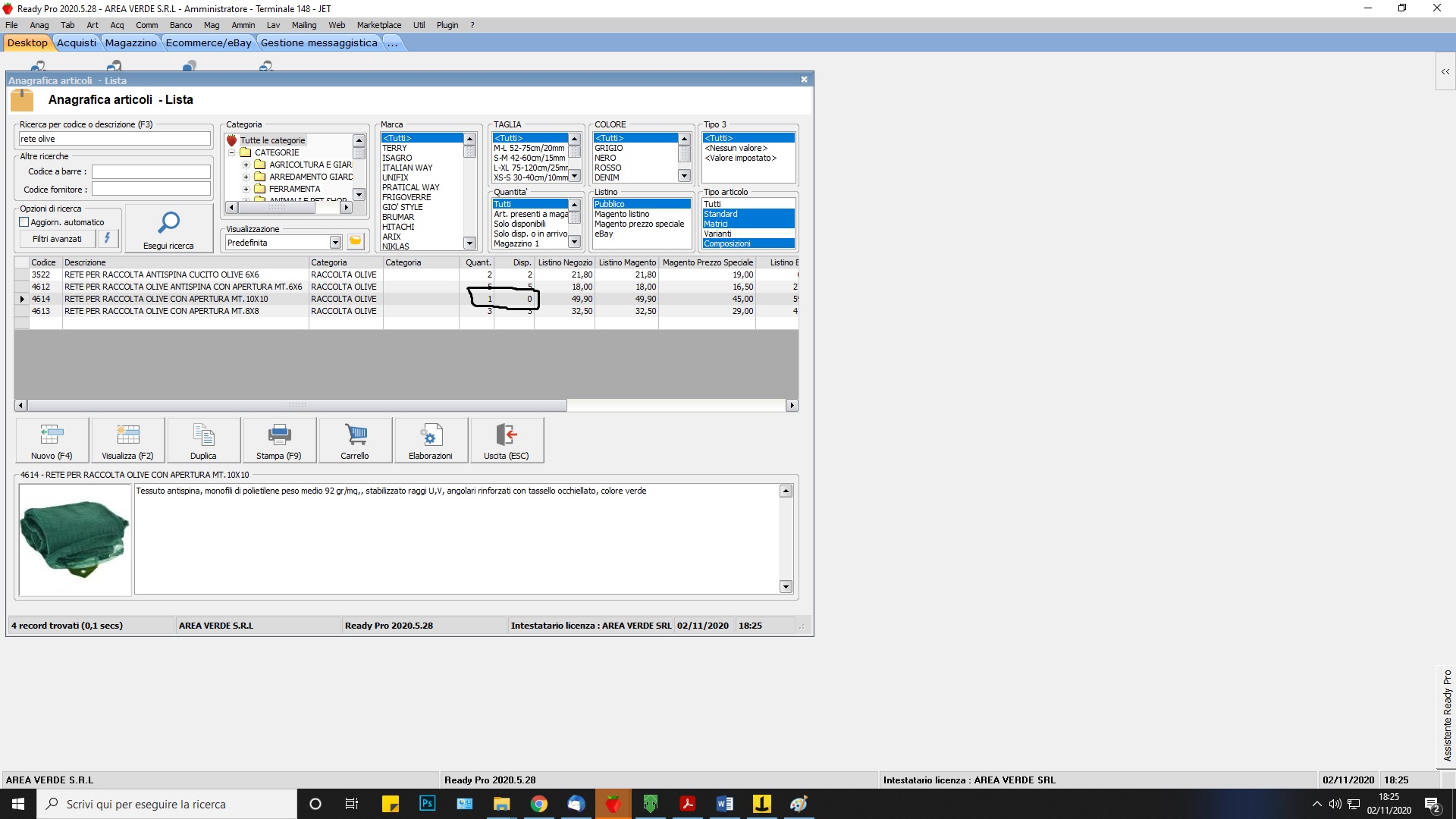Click the Duplica icon
Screen dimensions: 1456x819
pos(203,435)
